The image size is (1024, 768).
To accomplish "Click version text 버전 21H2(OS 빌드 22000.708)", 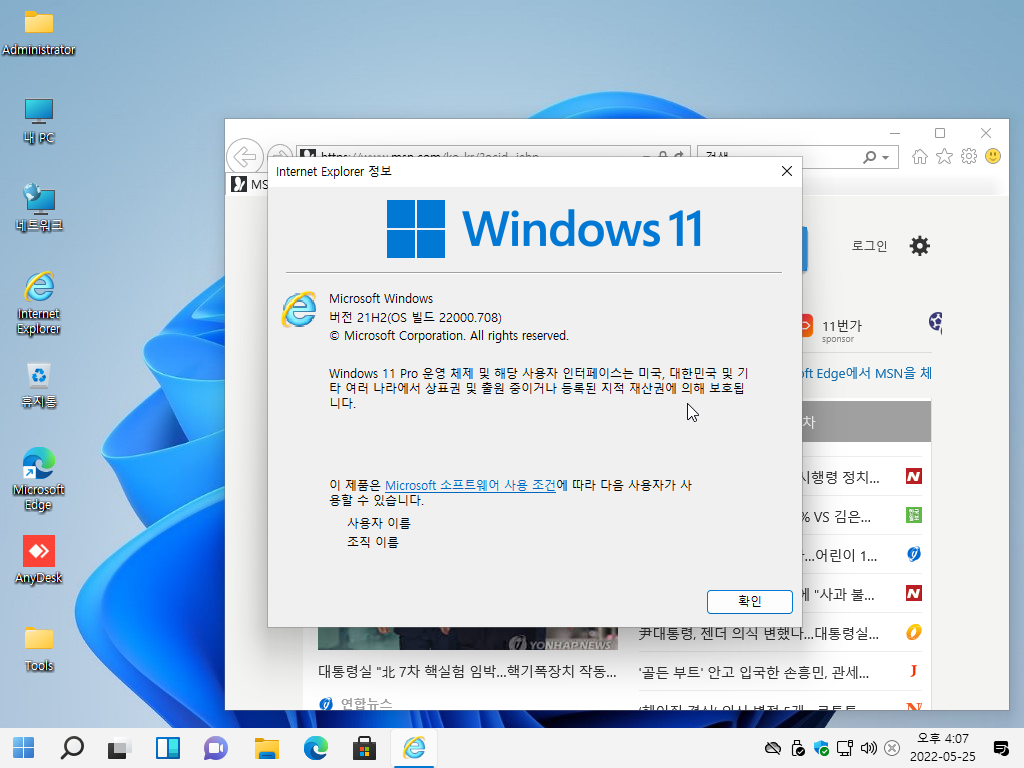I will 415,317.
